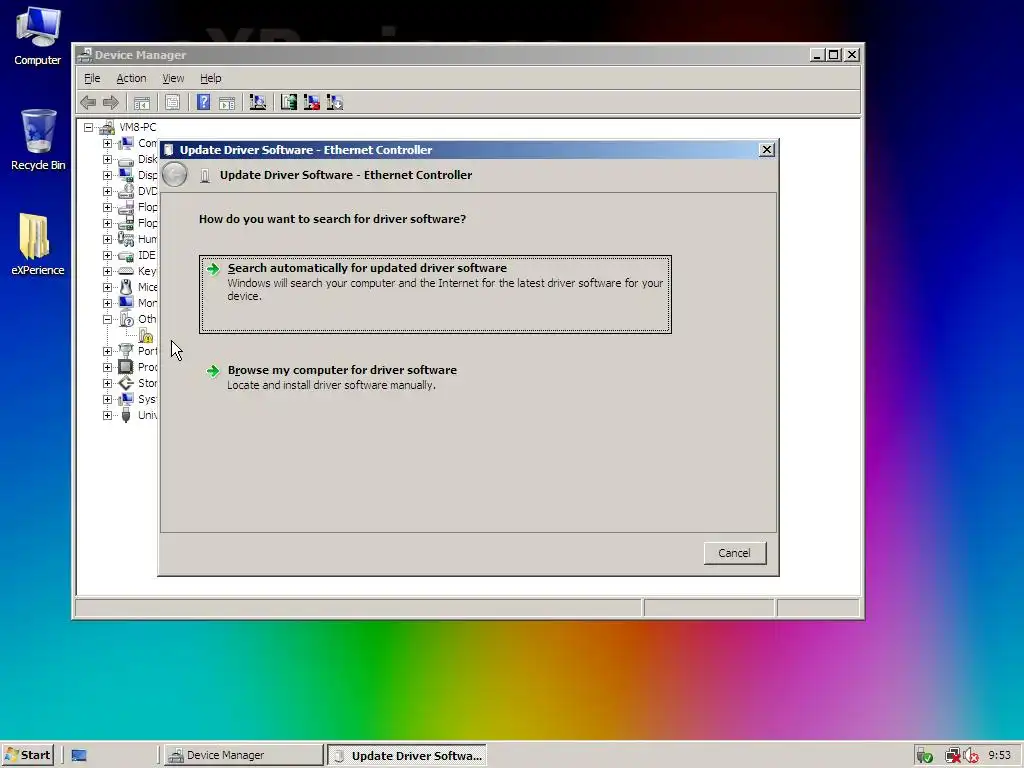Image resolution: width=1024 pixels, height=768 pixels.
Task: Click the DVD drives category icon
Action: [126, 191]
